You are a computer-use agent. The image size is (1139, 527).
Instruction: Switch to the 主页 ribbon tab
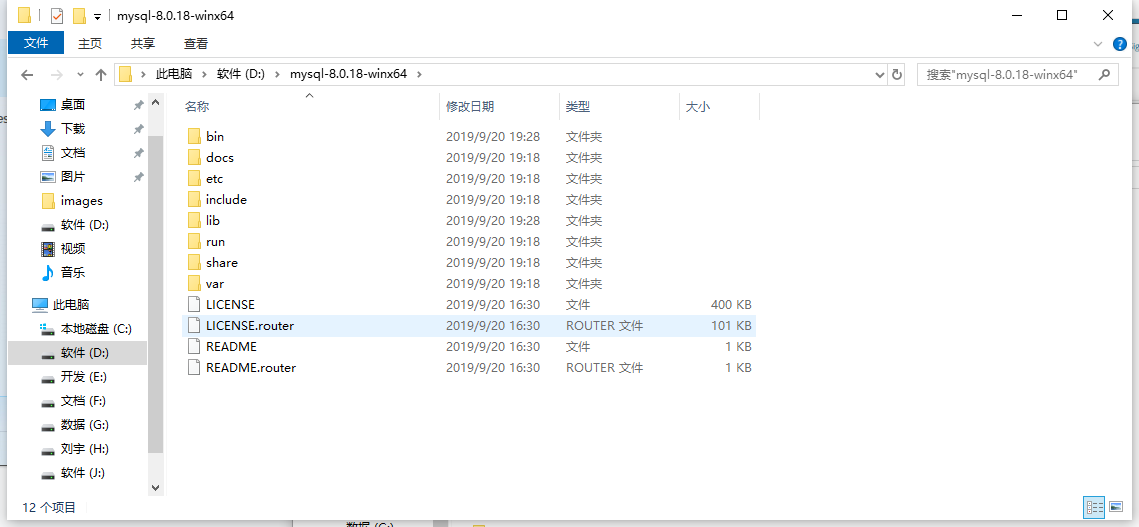click(90, 44)
